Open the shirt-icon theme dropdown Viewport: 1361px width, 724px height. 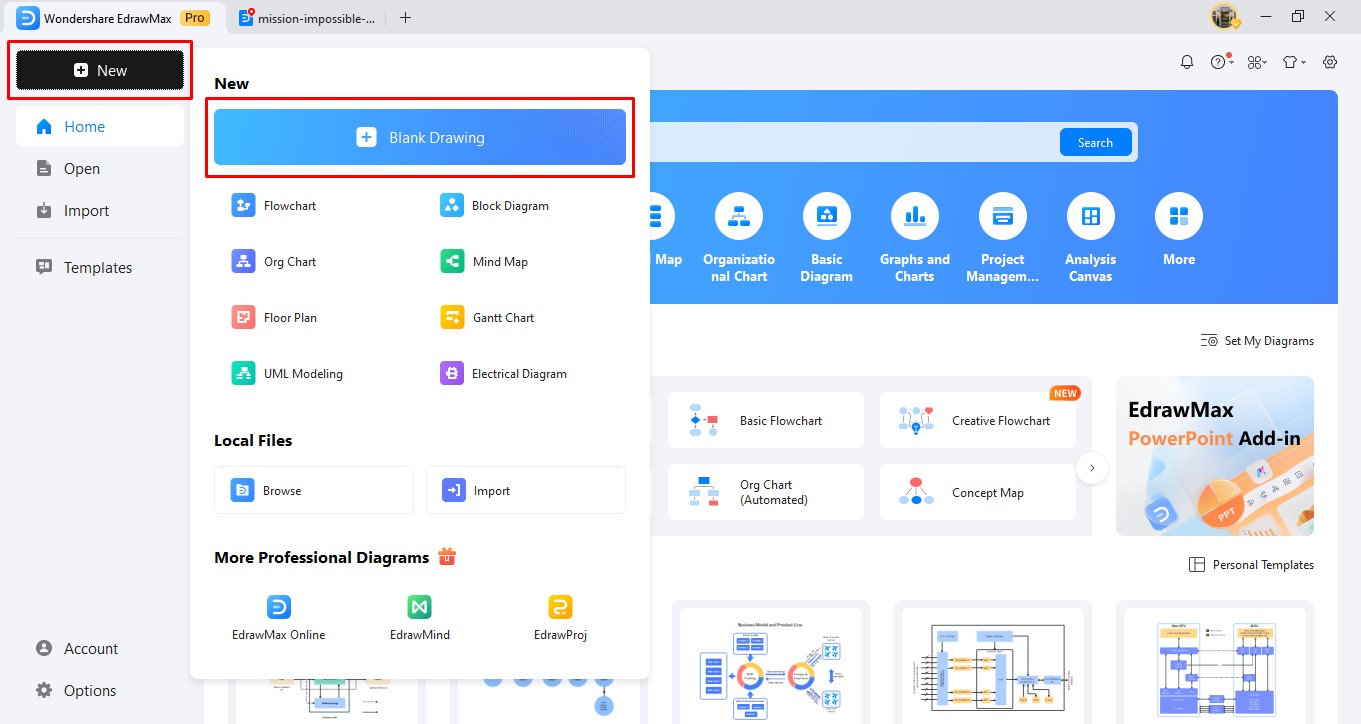[1294, 62]
